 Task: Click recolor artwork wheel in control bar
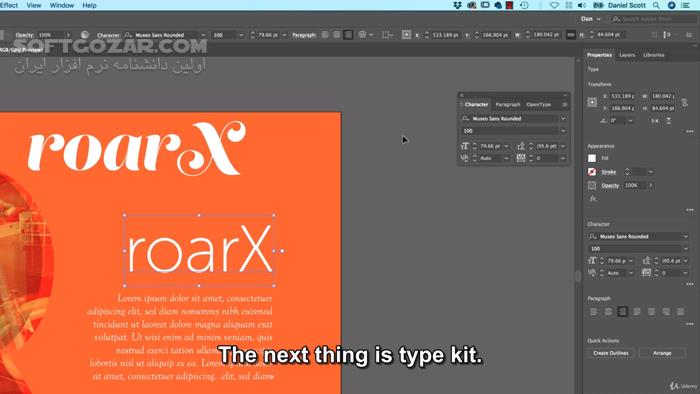point(85,35)
